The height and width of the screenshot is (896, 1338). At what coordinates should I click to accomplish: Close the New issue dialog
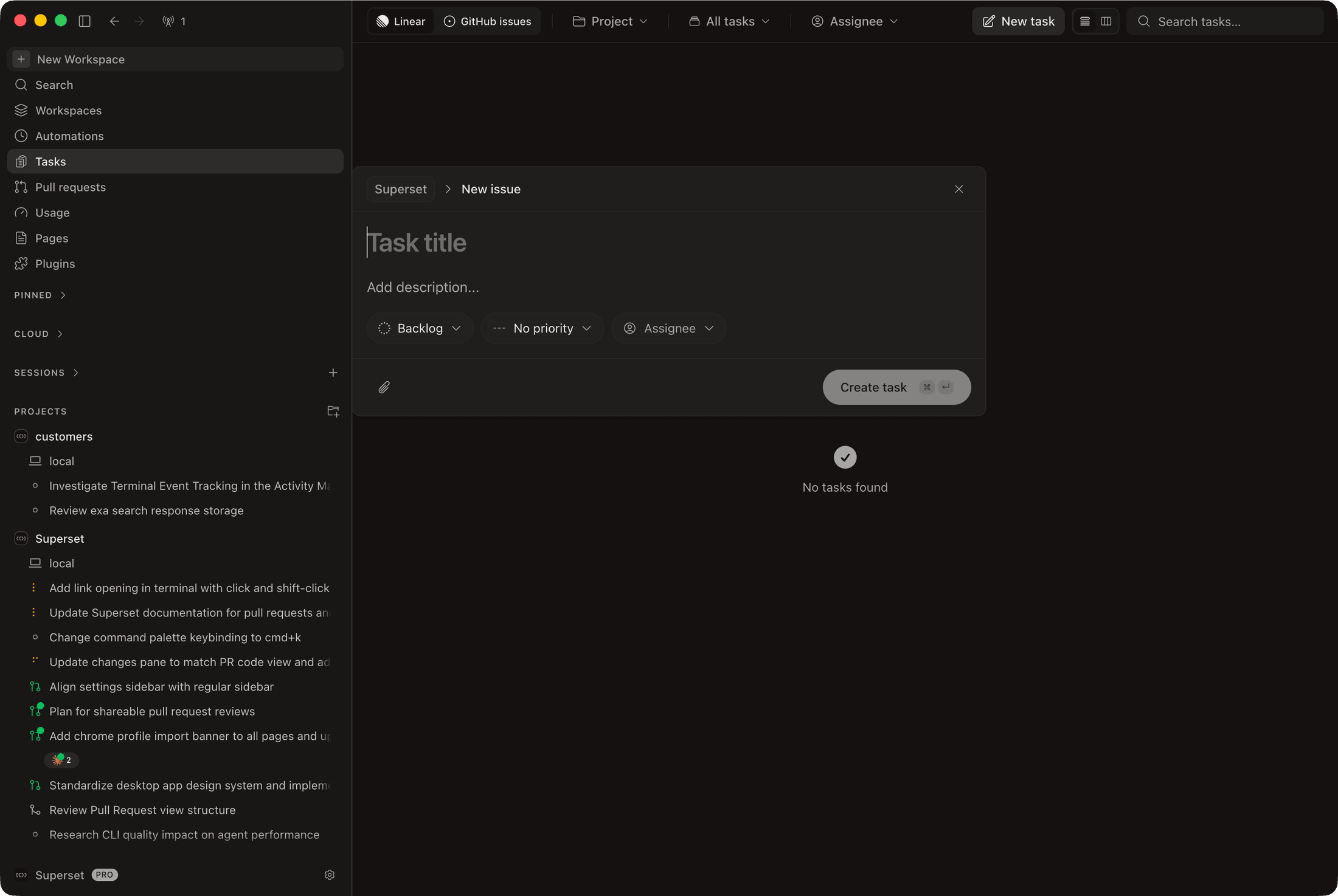(958, 189)
